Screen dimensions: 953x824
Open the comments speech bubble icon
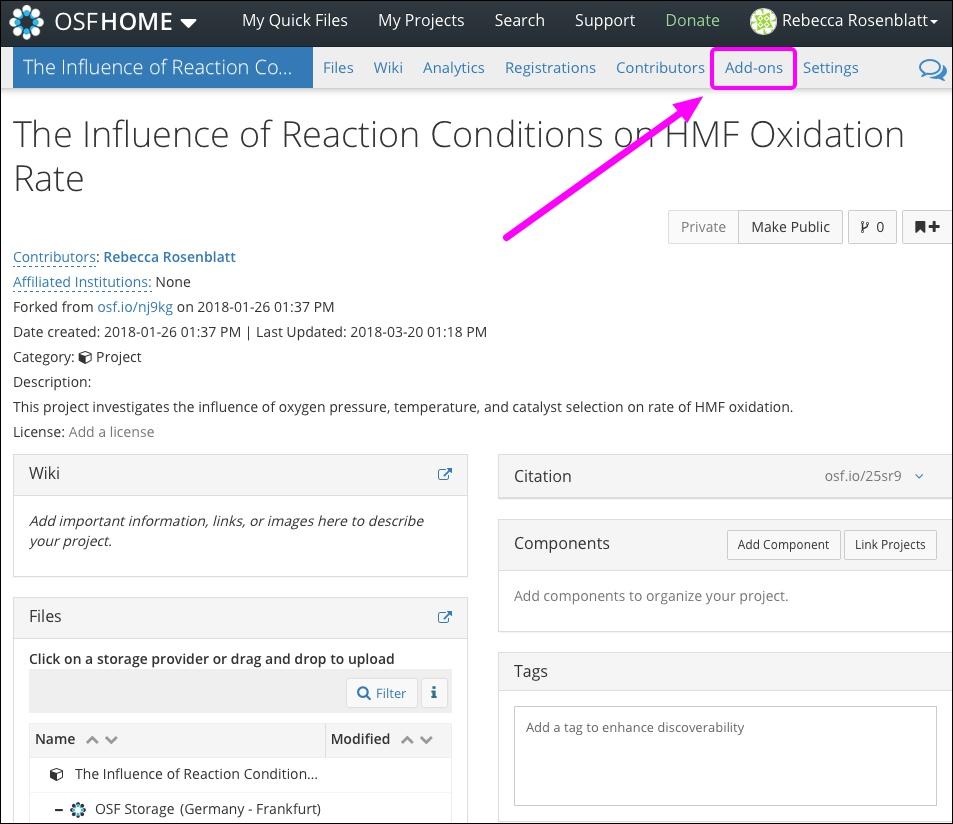tap(932, 69)
